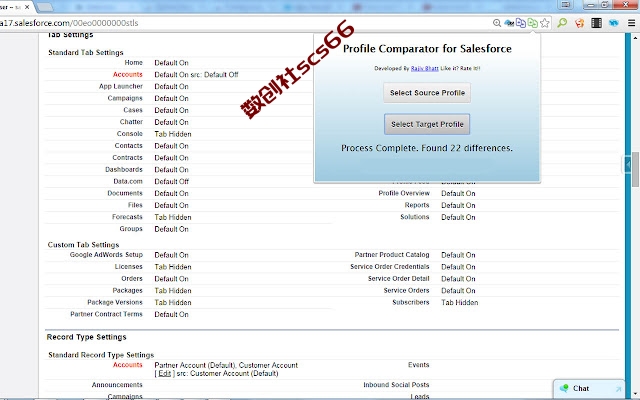This screenshot has width=640, height=400.
Task: Click the Tab Hidden value for Subscribers
Action: click(460, 302)
